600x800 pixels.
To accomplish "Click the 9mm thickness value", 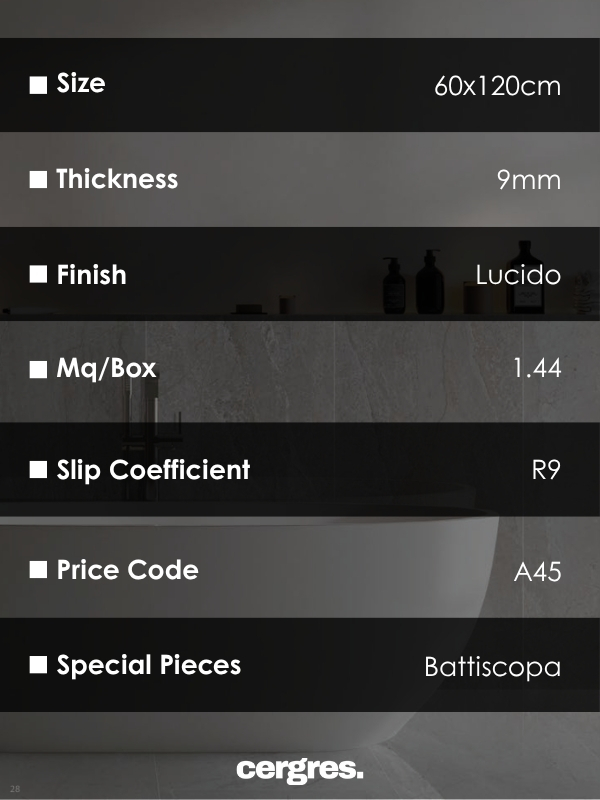I will [x=528, y=181].
